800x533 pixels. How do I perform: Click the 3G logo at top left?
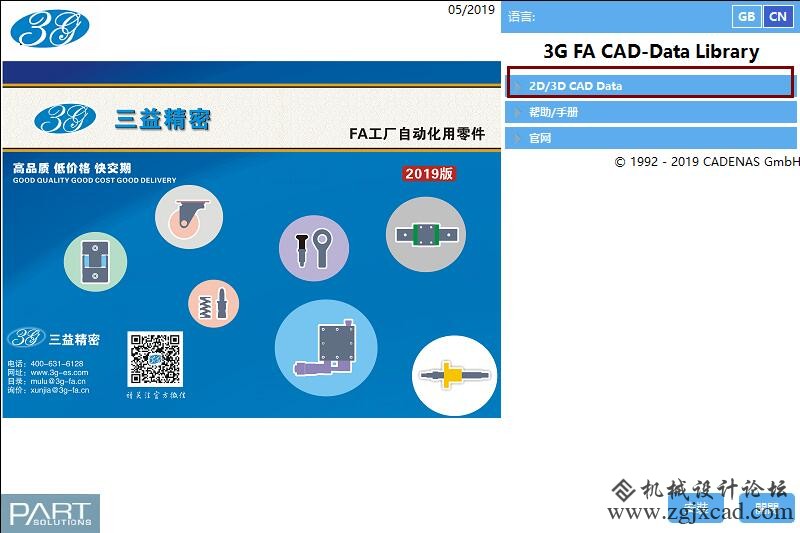click(x=49, y=28)
